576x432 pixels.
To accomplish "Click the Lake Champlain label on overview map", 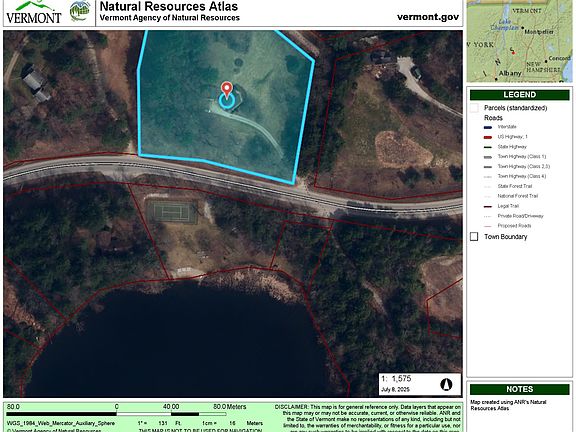I will point(505,25).
